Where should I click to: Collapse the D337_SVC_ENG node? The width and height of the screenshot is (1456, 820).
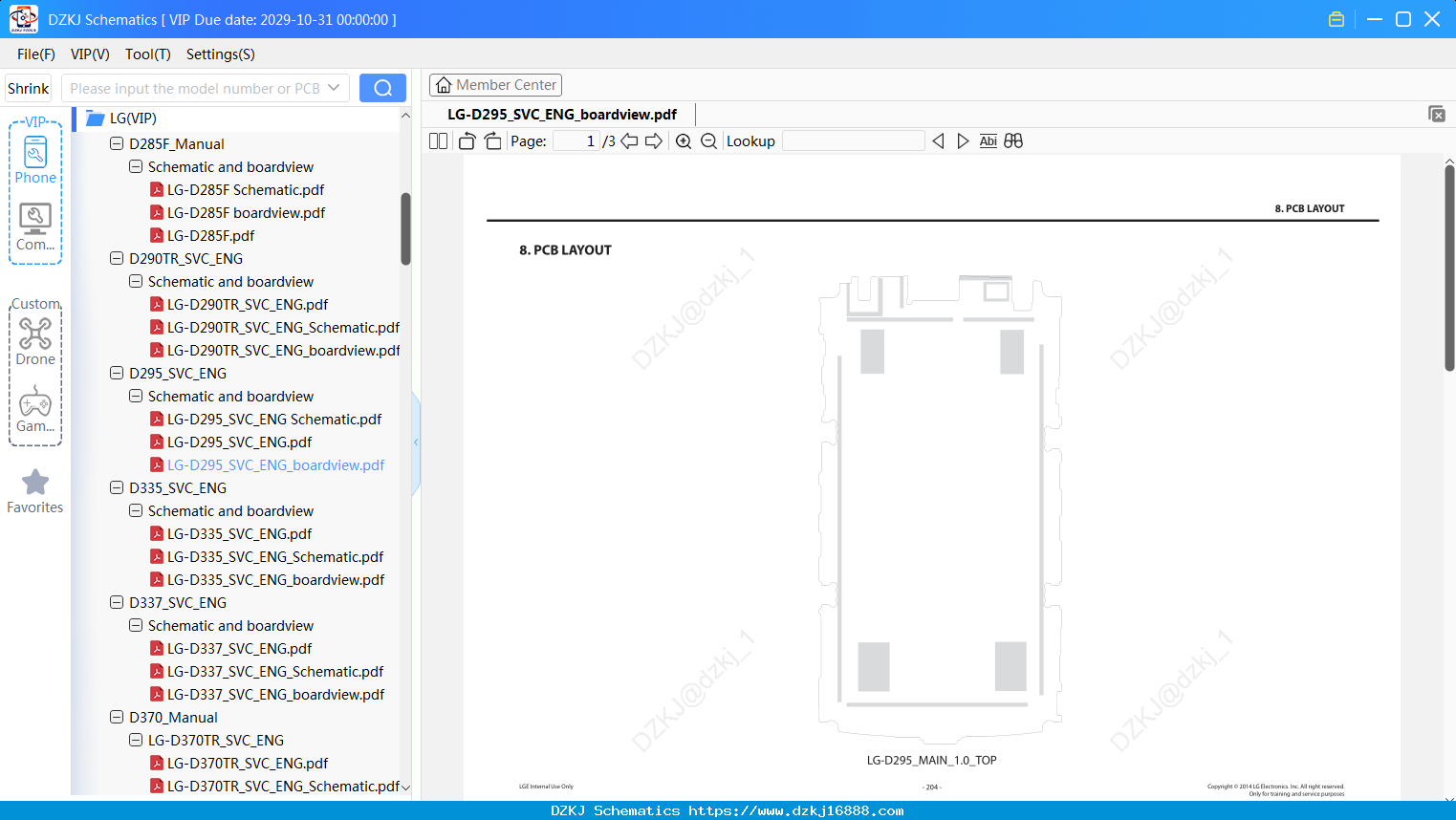117,602
